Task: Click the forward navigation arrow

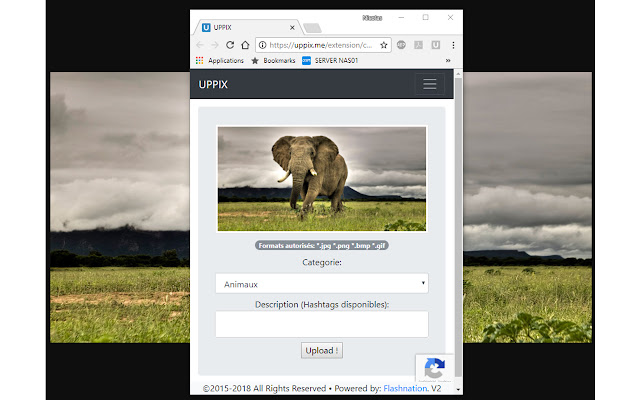Action: click(215, 45)
